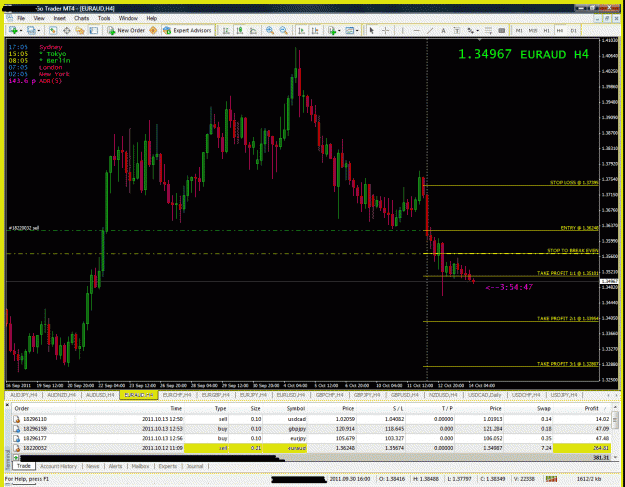Toggle the Navigator panel icon
This screenshot has height=487, width=625.
tap(80, 30)
